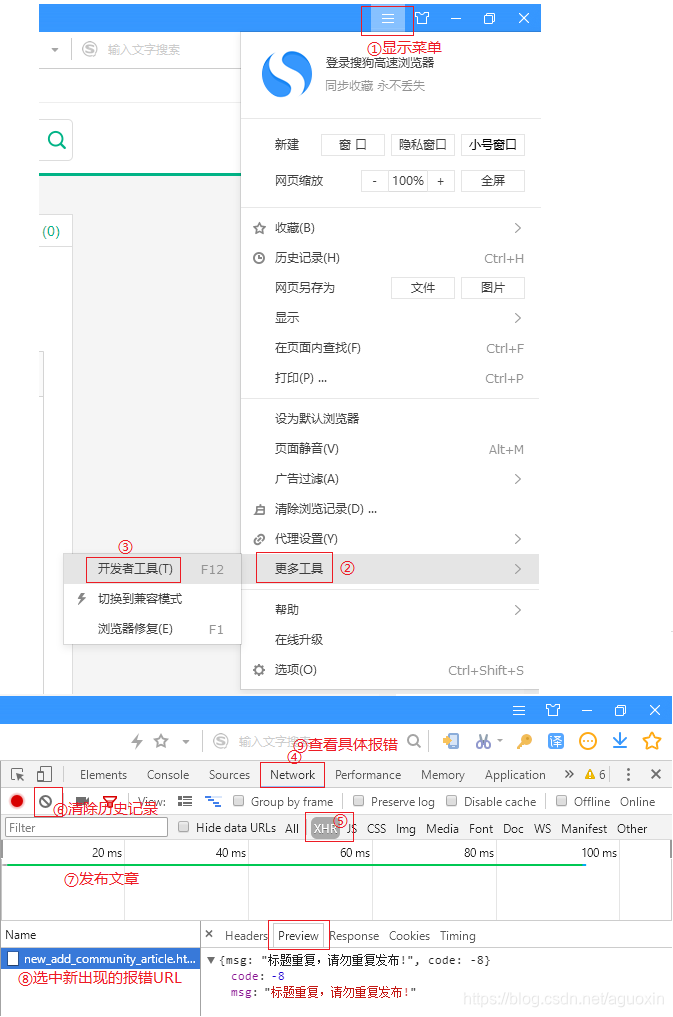Image resolution: width=673 pixels, height=1017 pixels.
Task: Enable the Group by frame checkbox
Action: coord(239,801)
